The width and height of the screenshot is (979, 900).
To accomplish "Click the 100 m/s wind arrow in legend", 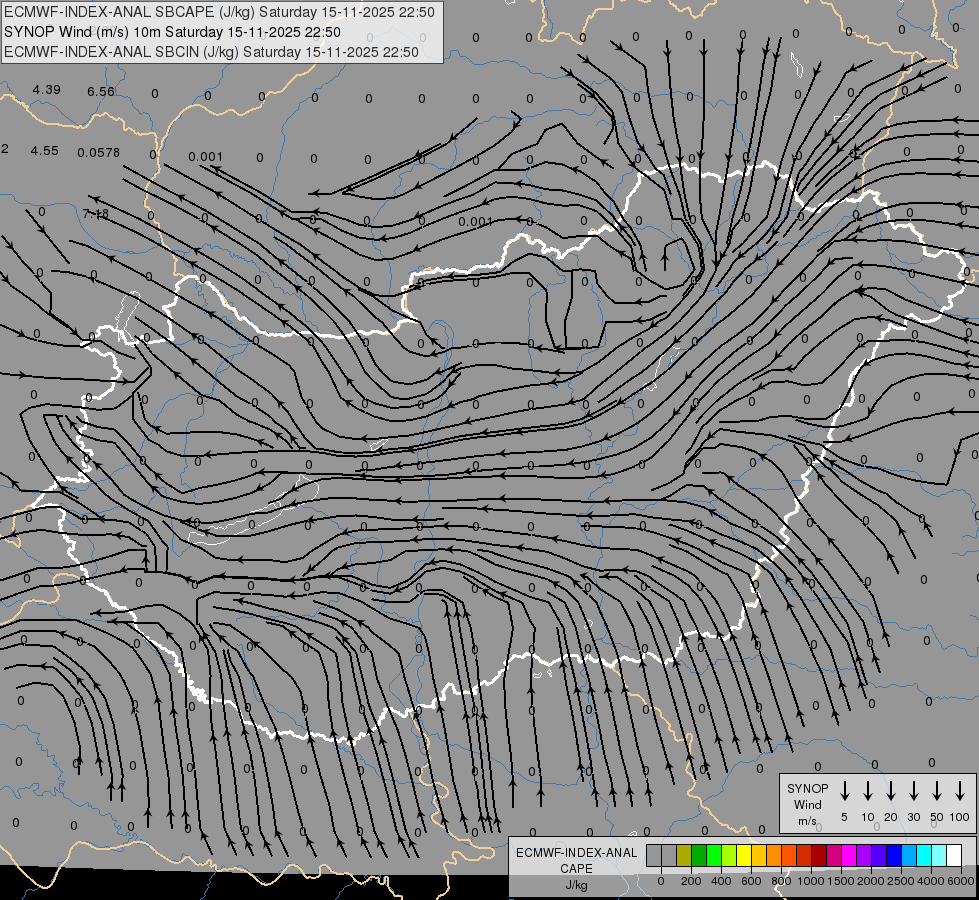I will (x=960, y=791).
